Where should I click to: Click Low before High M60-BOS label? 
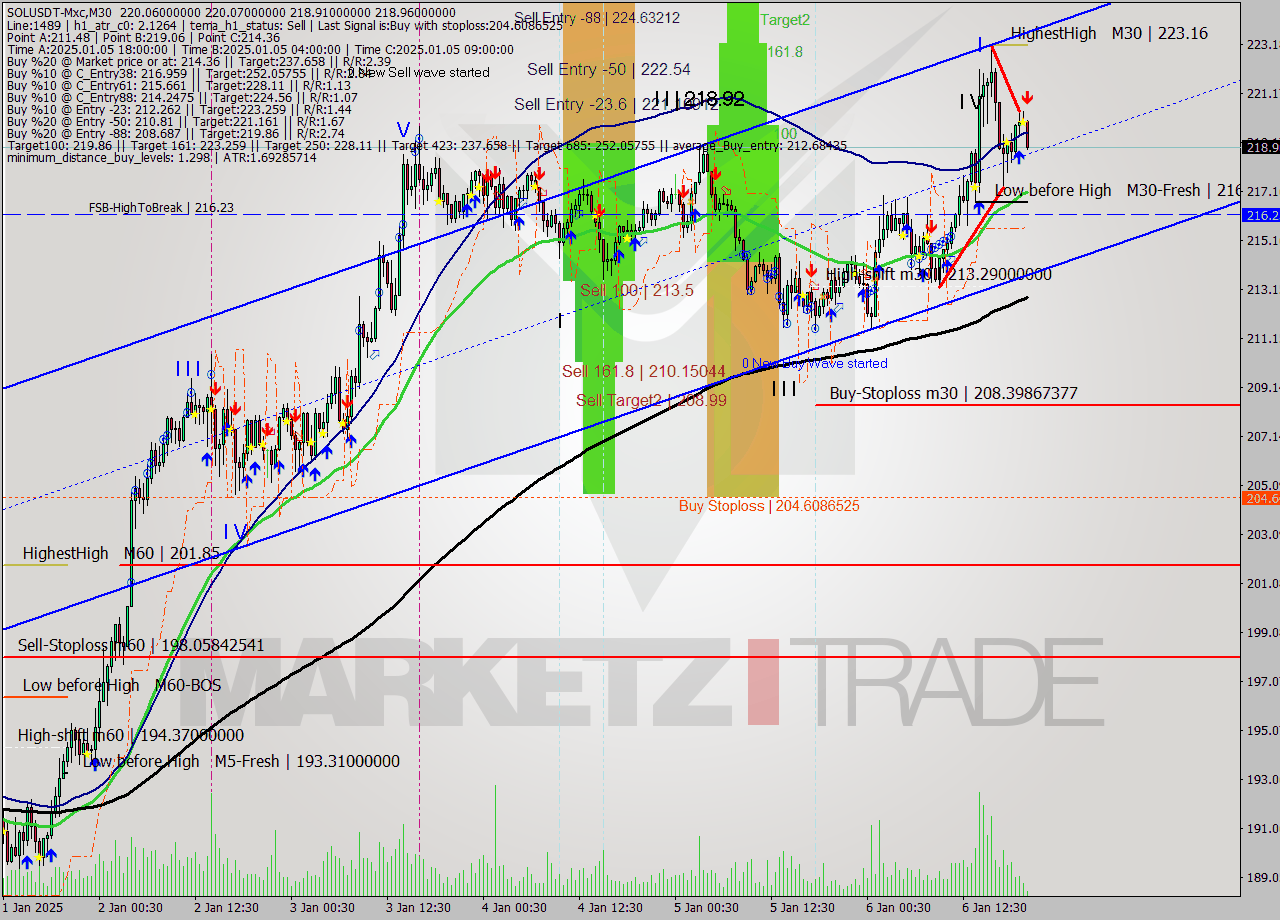click(122, 685)
